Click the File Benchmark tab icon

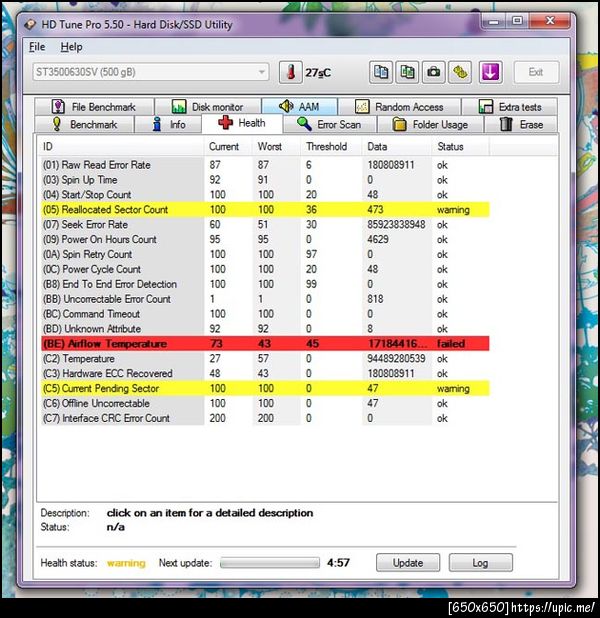(x=58, y=106)
